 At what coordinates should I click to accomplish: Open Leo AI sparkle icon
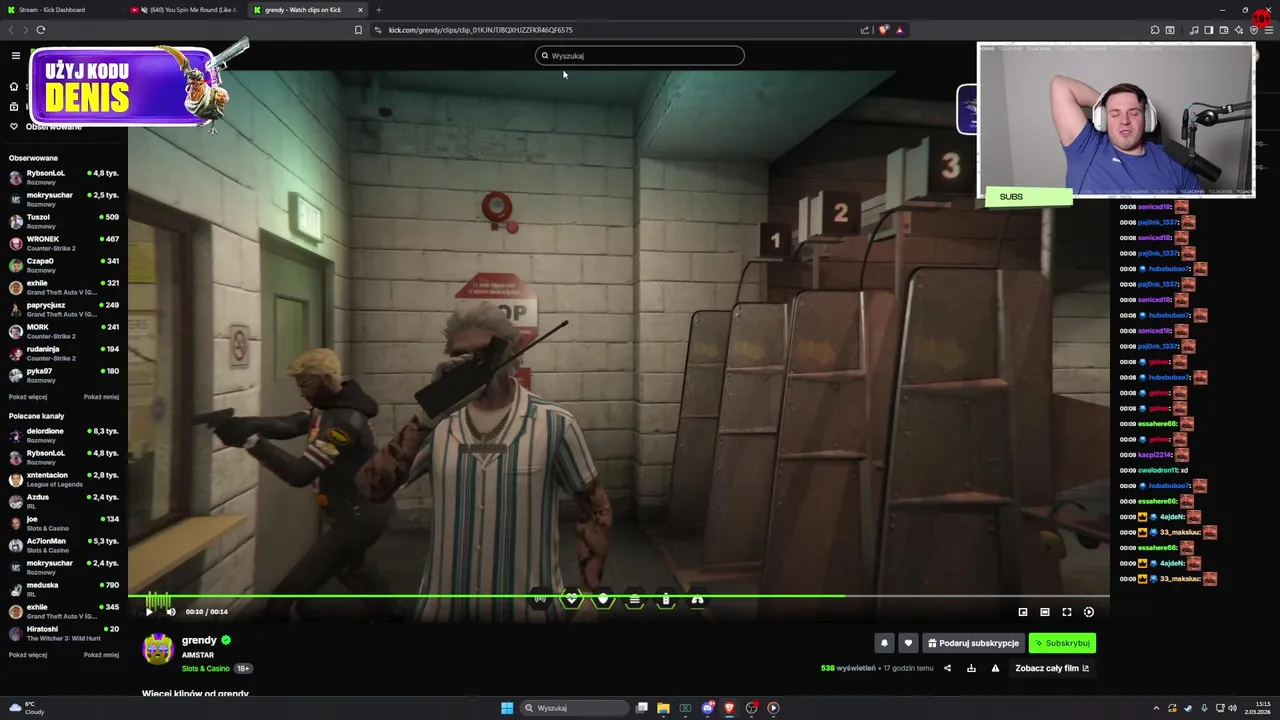click(1239, 30)
